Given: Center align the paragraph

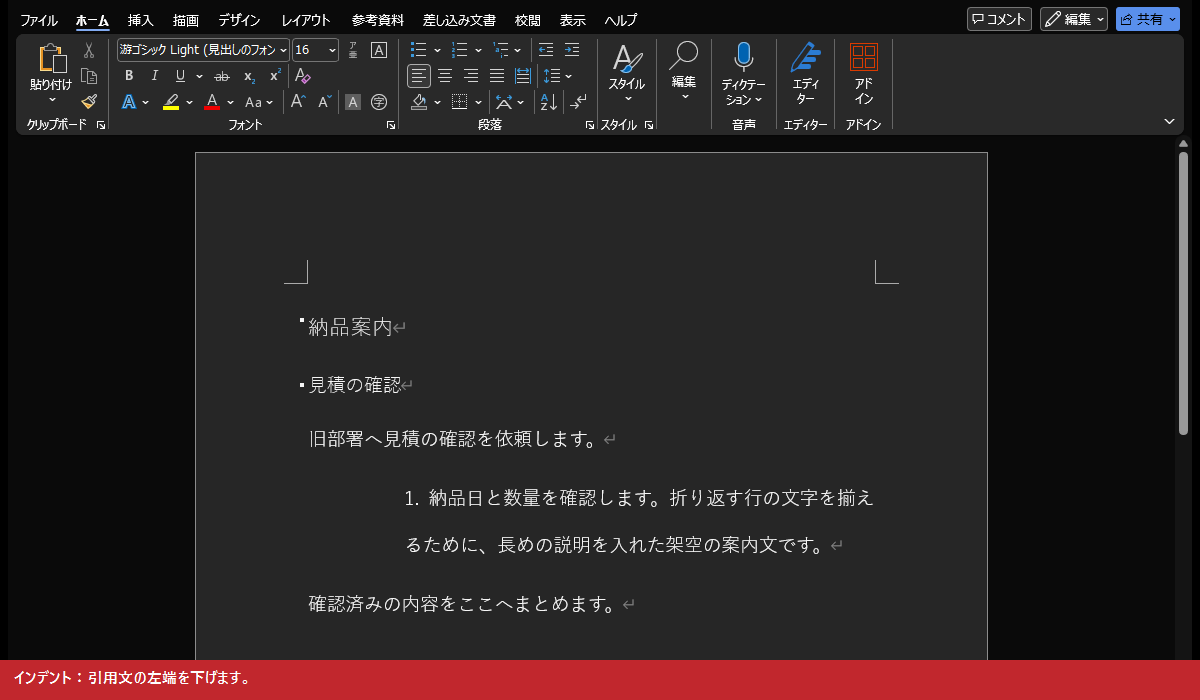Looking at the screenshot, I should (445, 76).
